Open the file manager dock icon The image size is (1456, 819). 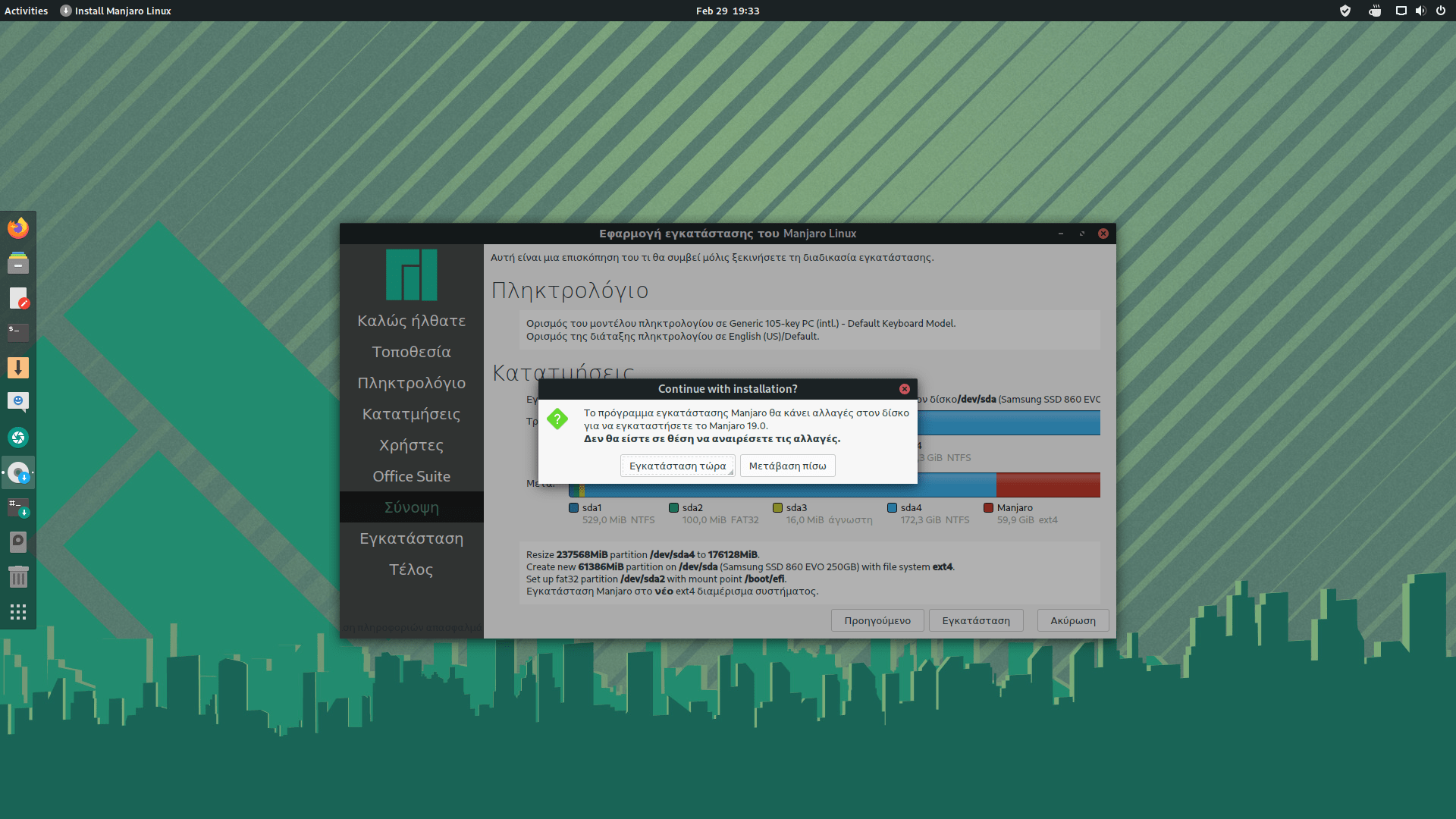point(18,263)
